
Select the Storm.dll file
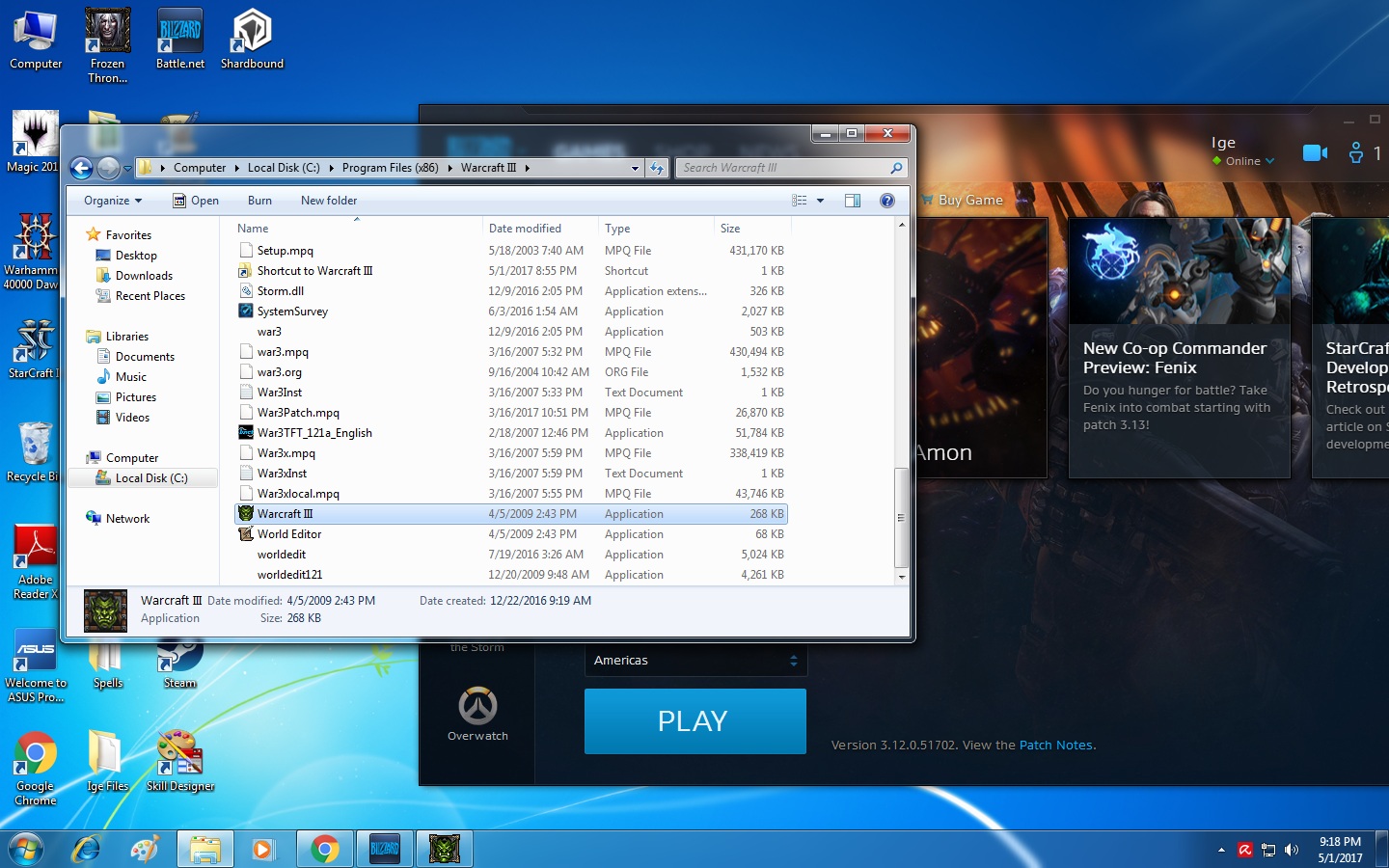pyautogui.click(x=511, y=291)
